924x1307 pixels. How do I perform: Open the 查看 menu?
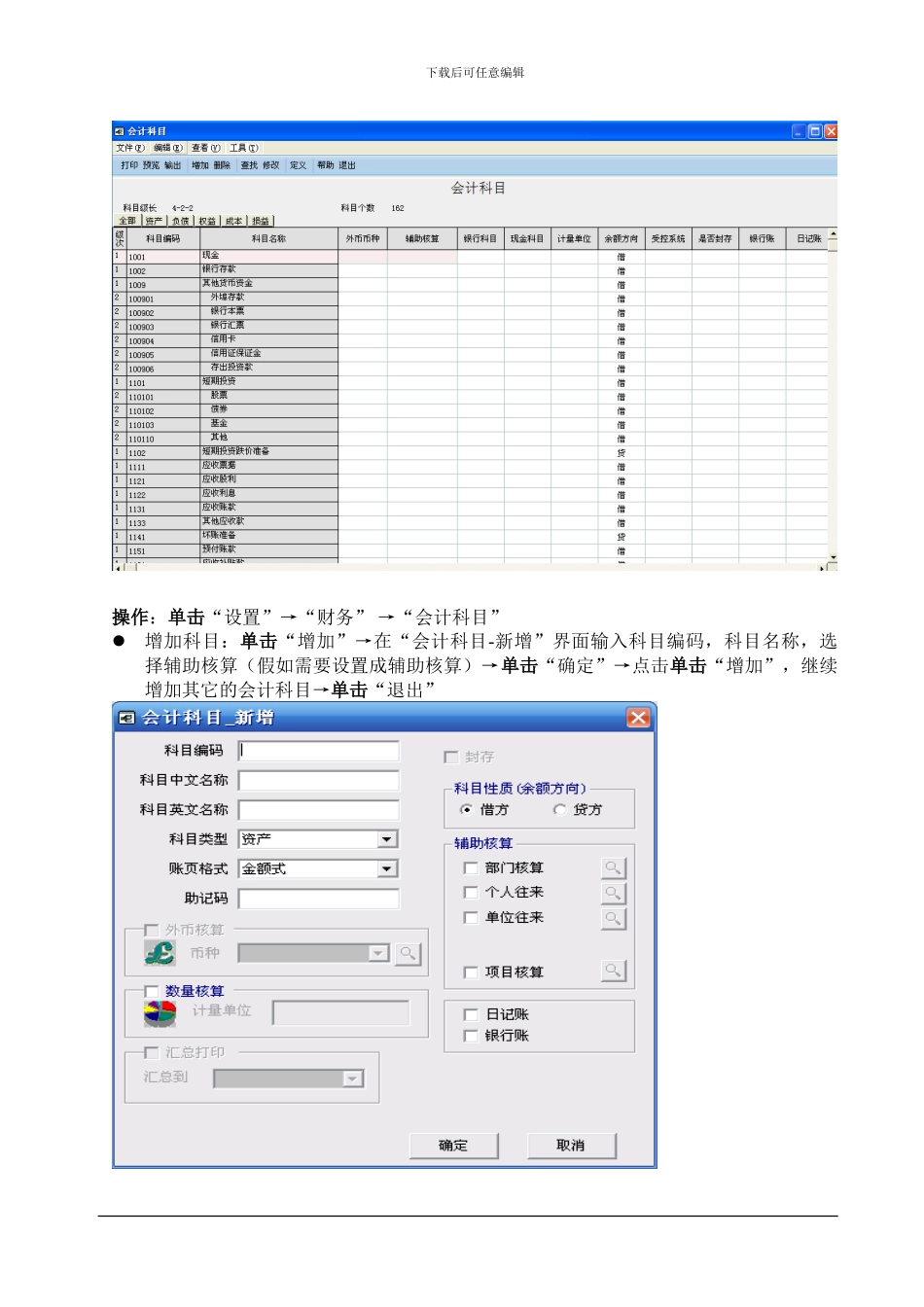[x=206, y=149]
